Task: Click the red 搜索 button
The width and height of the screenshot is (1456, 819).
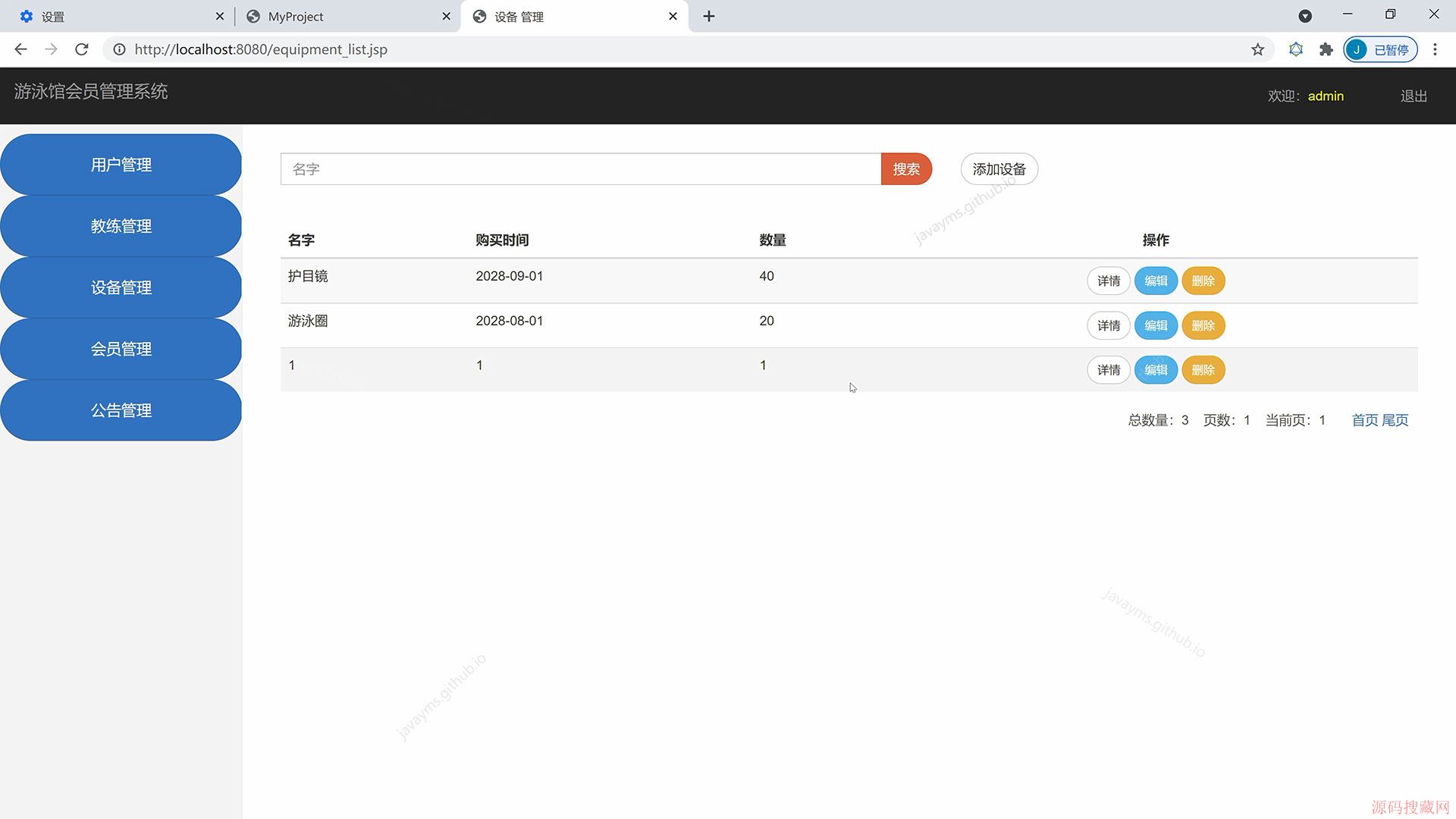Action: pyautogui.click(x=905, y=169)
